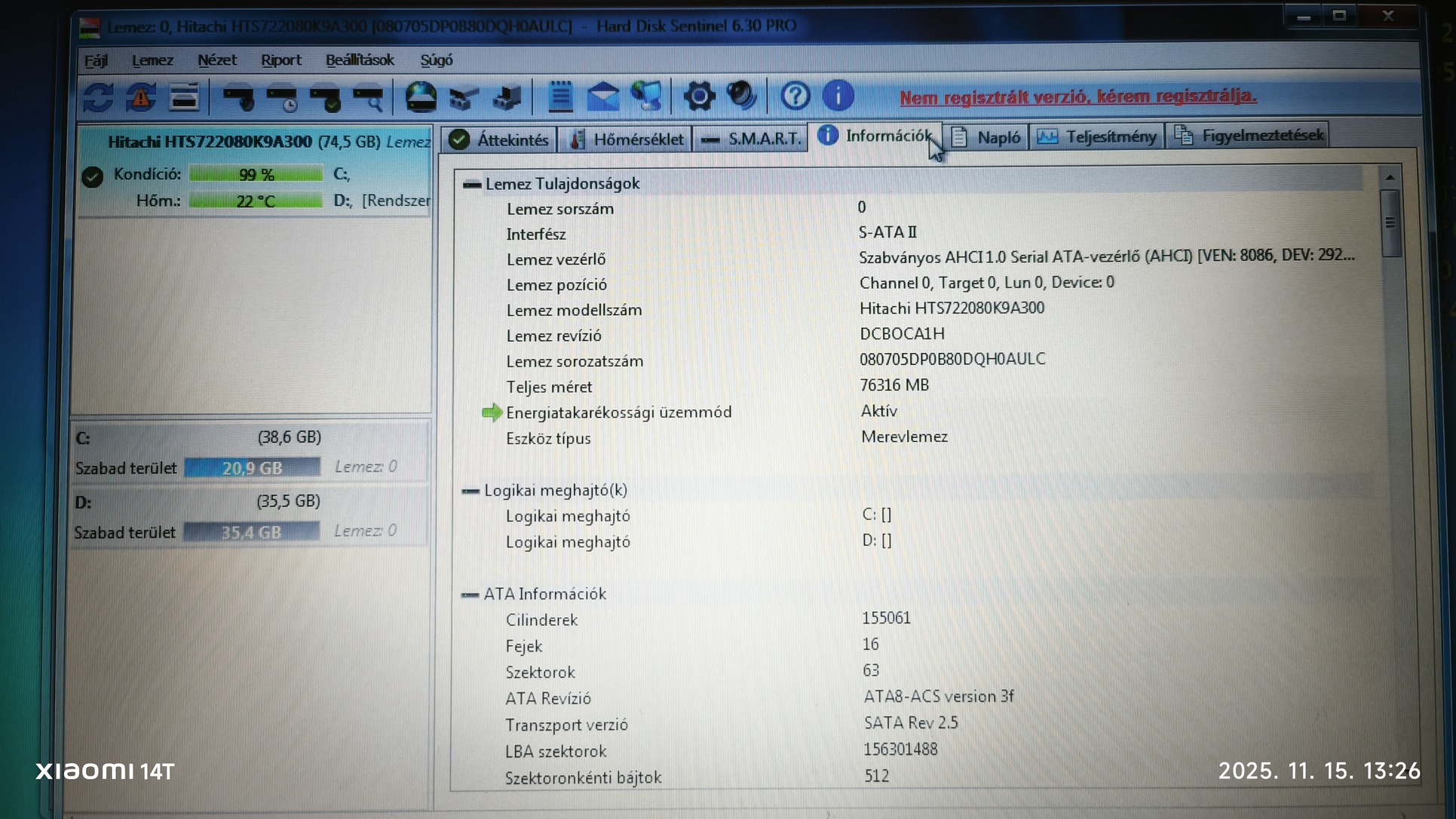Viewport: 1456px width, 819px height.
Task: Click the blue question mark help icon
Action: pos(795,96)
